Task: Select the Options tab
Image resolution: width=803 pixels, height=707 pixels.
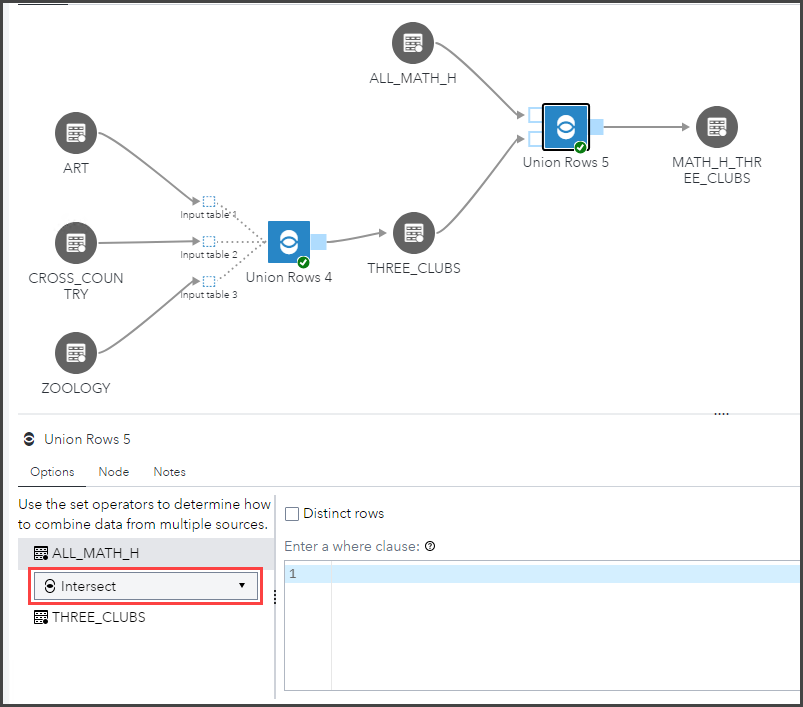Action: coord(51,471)
